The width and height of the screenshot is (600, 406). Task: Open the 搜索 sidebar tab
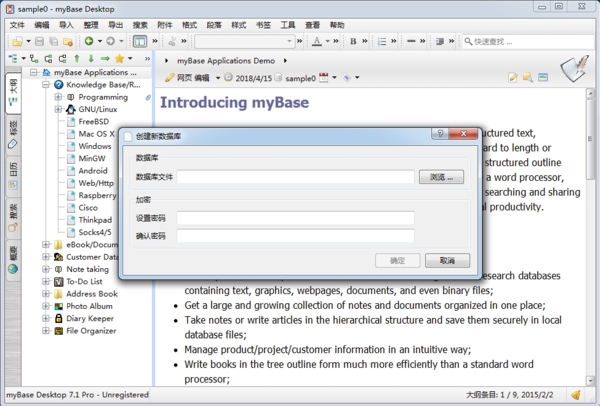pos(13,218)
